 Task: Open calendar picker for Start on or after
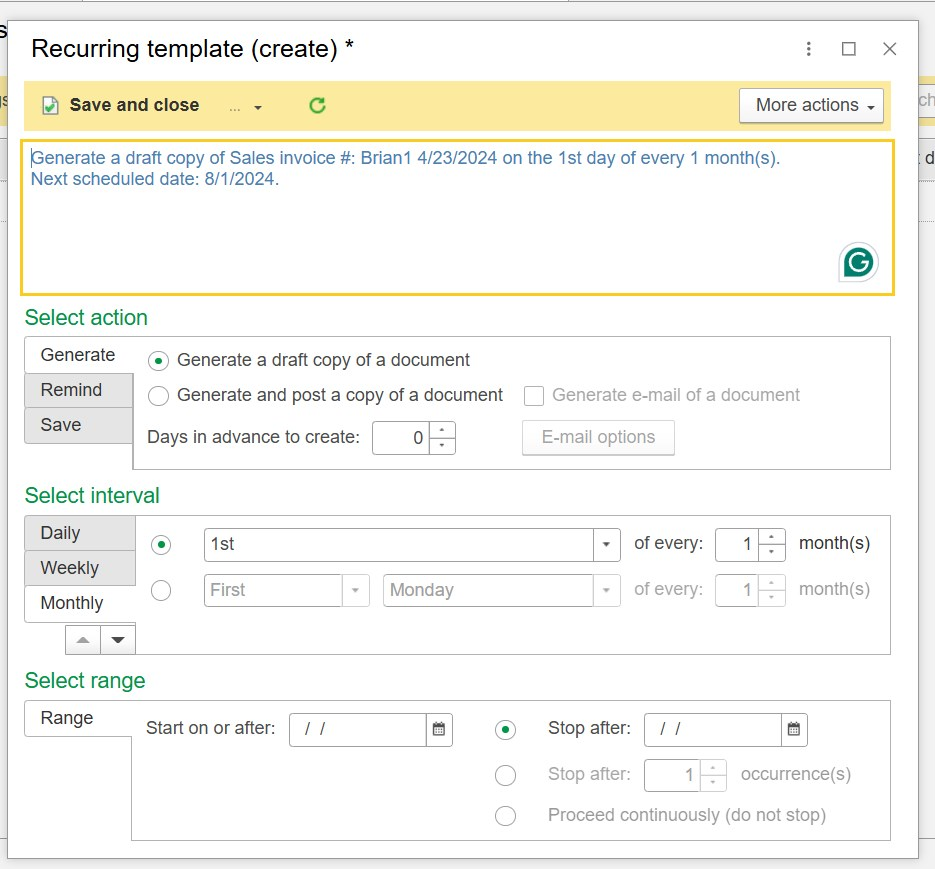(439, 729)
